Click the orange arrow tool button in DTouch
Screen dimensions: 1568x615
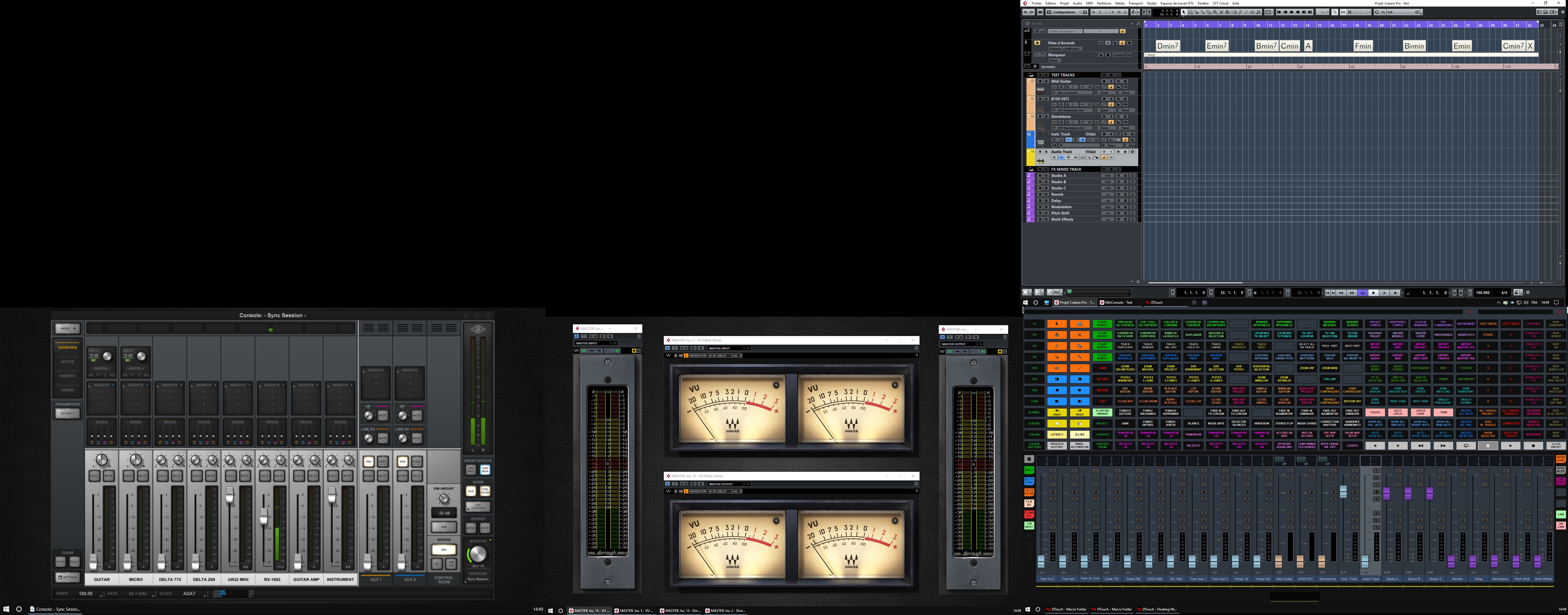point(1057,324)
